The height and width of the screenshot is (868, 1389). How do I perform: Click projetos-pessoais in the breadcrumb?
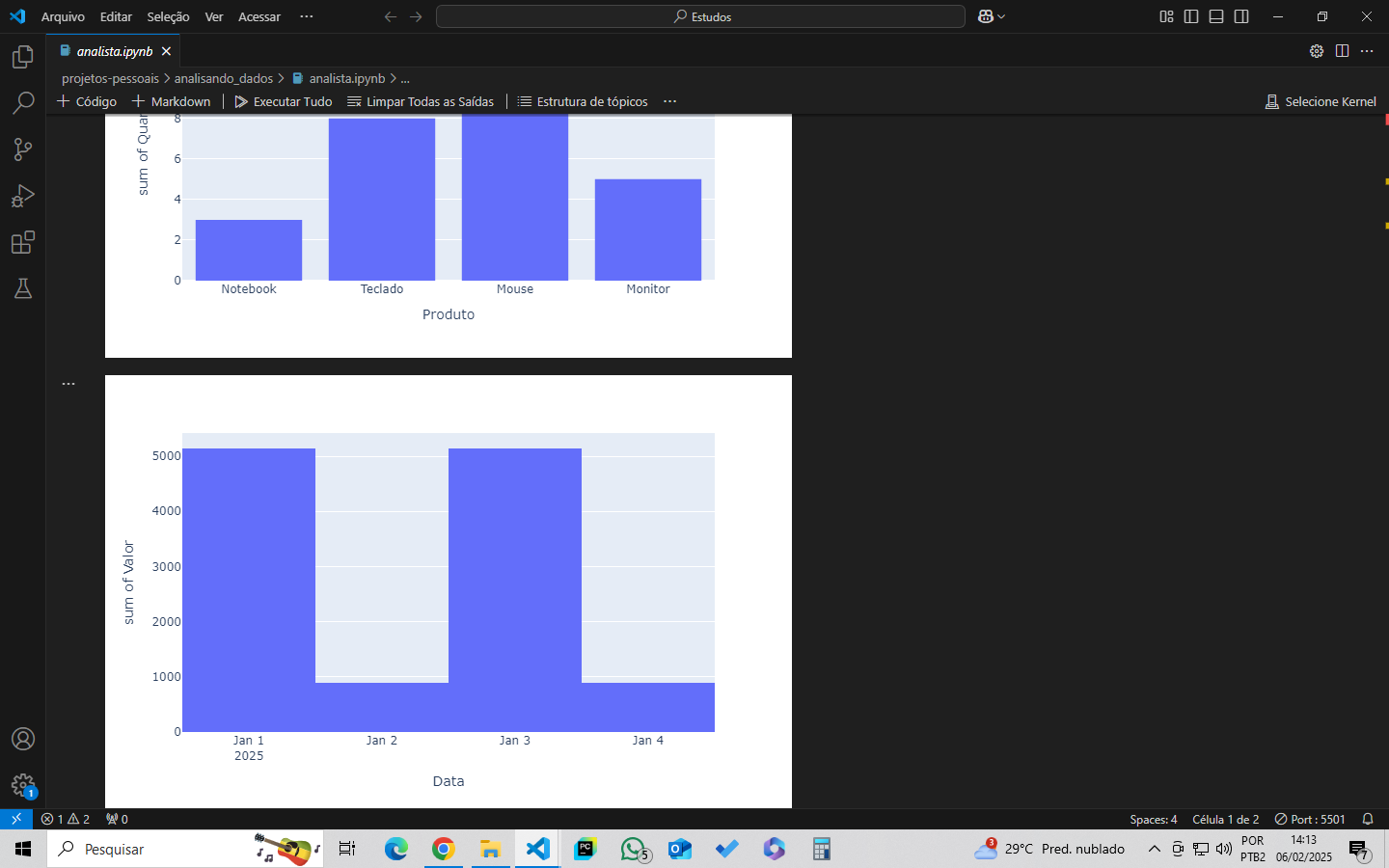110,78
